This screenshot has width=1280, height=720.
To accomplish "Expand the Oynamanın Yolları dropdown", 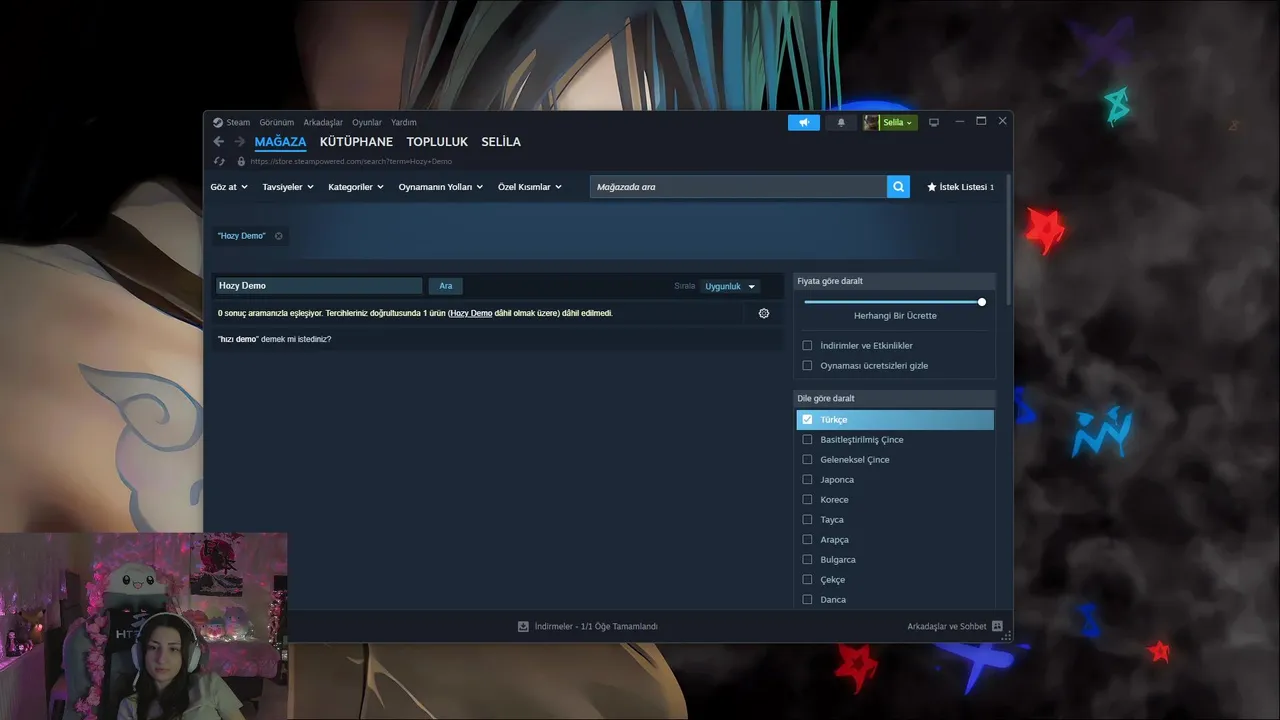I will point(441,187).
